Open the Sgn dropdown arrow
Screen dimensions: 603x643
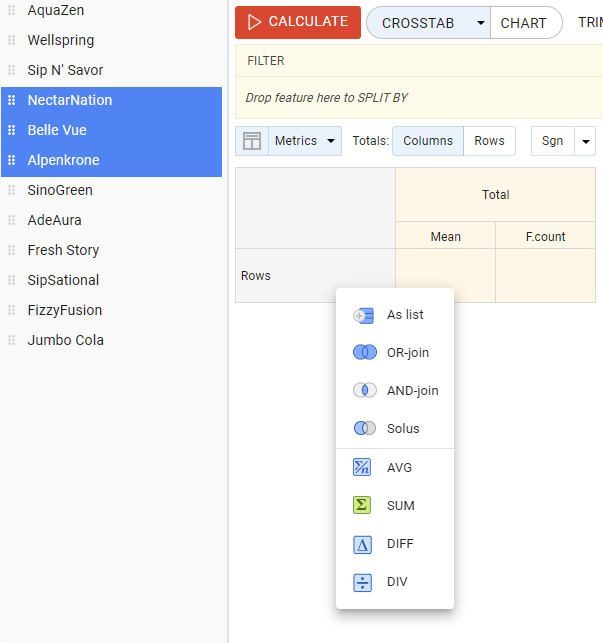click(x=585, y=142)
